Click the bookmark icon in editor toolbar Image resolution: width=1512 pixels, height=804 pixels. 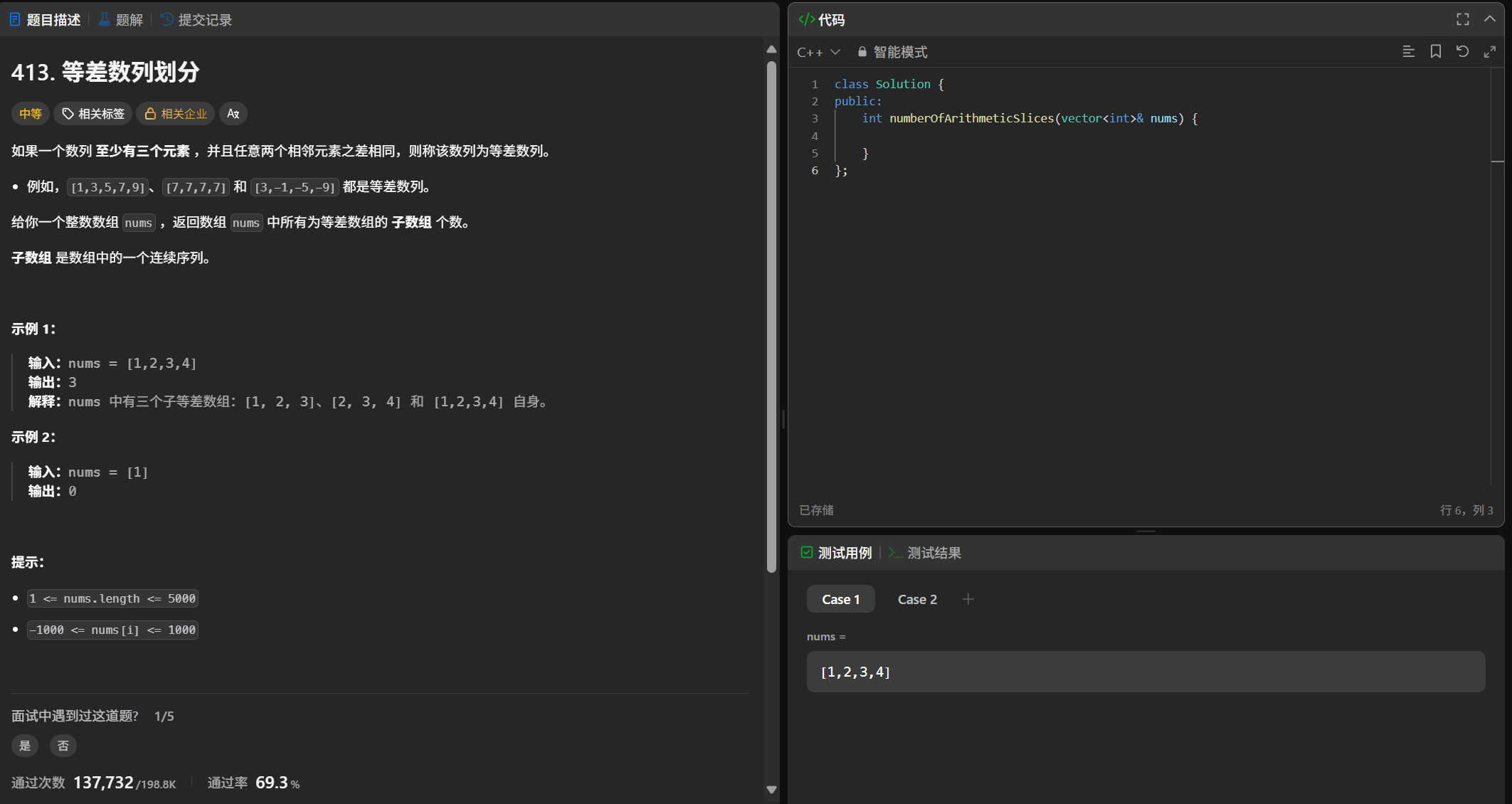(x=1435, y=51)
